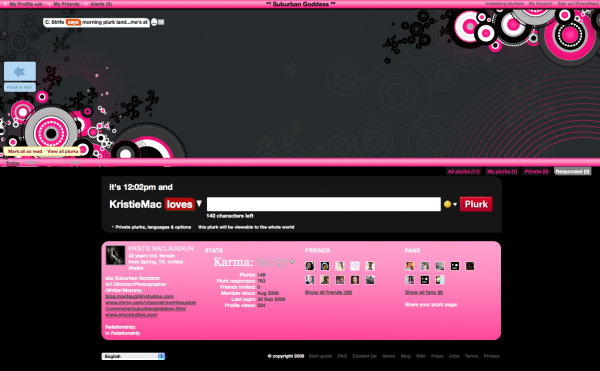Click View all plurks

coord(63,151)
